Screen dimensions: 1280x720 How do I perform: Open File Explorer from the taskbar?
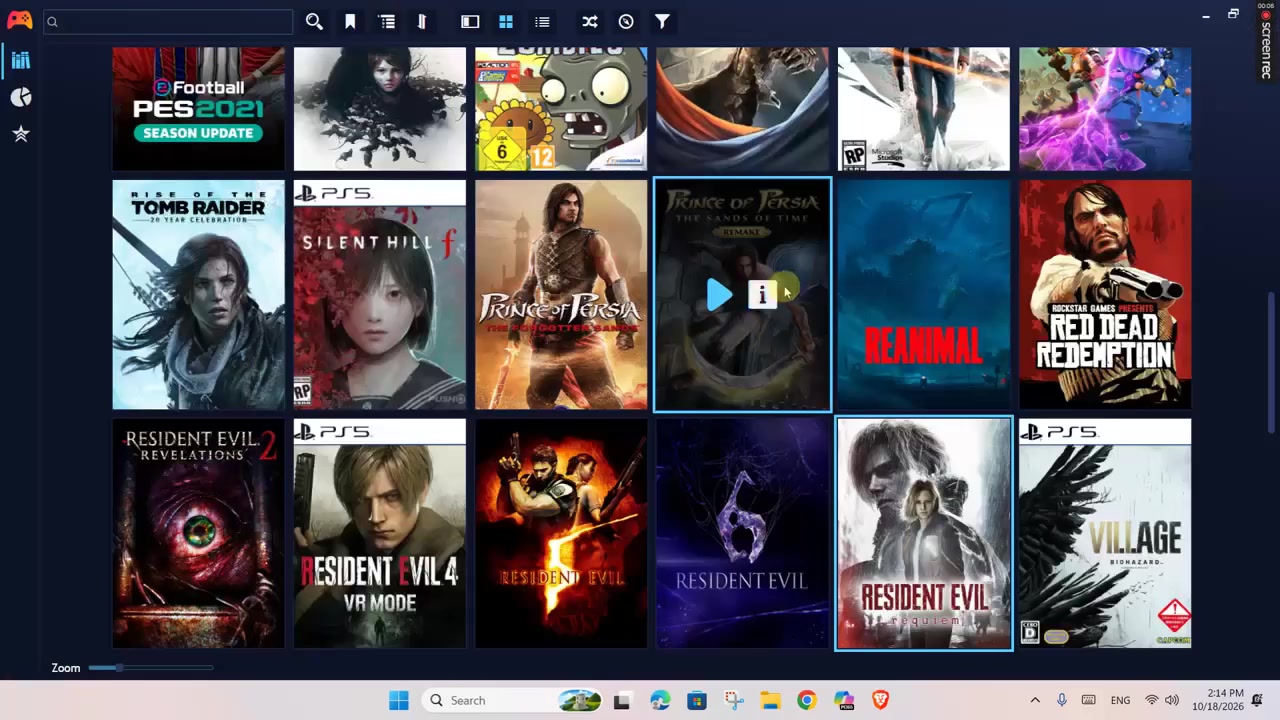[770, 700]
